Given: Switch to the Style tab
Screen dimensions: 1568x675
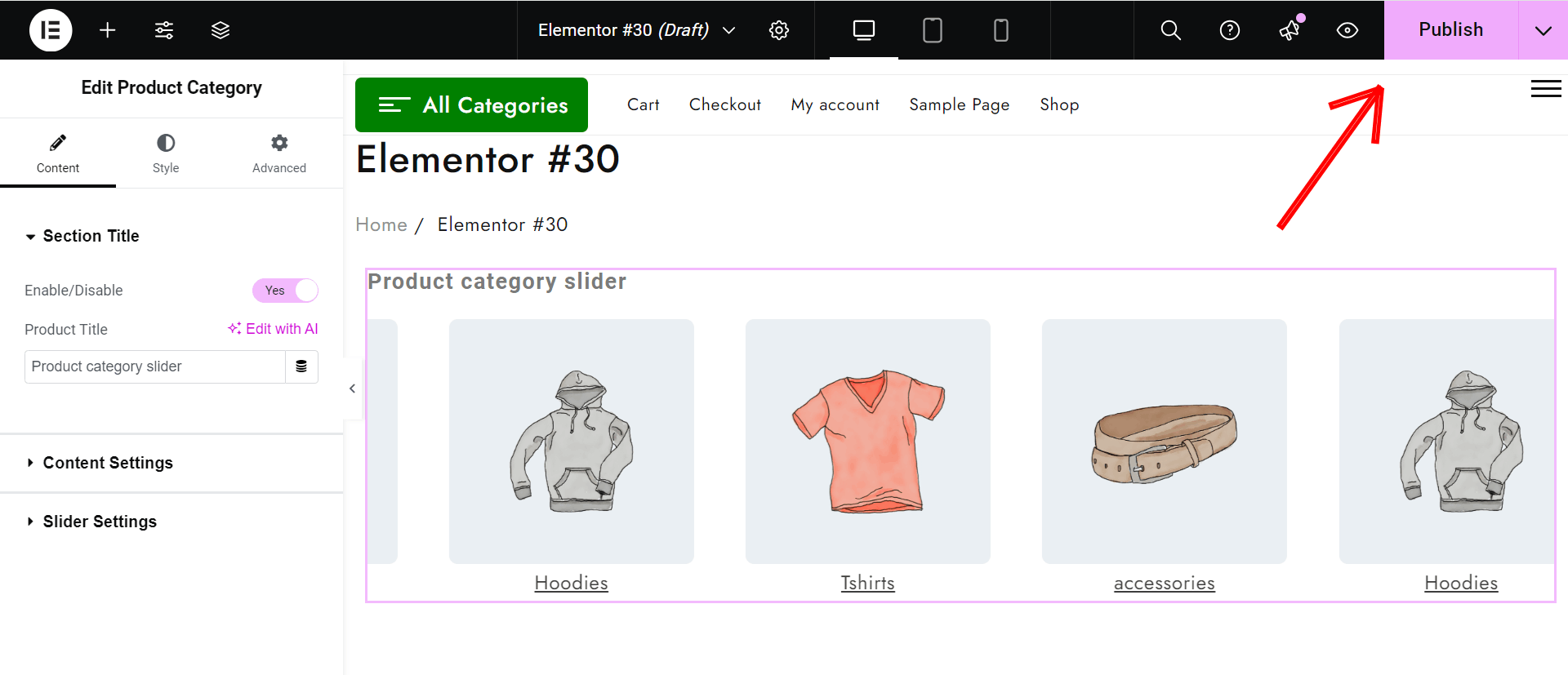Looking at the screenshot, I should [x=166, y=153].
